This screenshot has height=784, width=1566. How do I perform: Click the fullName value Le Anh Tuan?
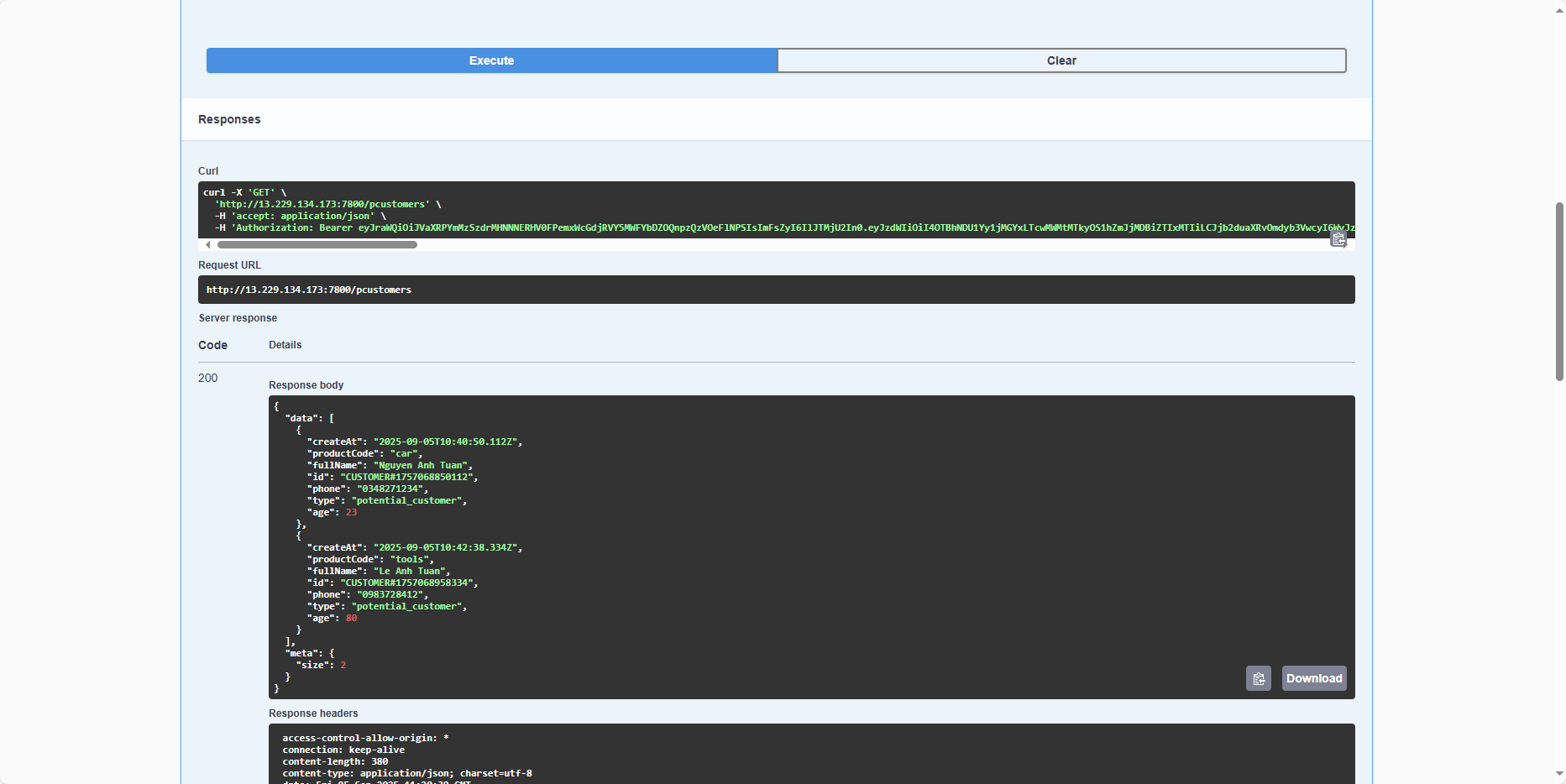pos(411,571)
